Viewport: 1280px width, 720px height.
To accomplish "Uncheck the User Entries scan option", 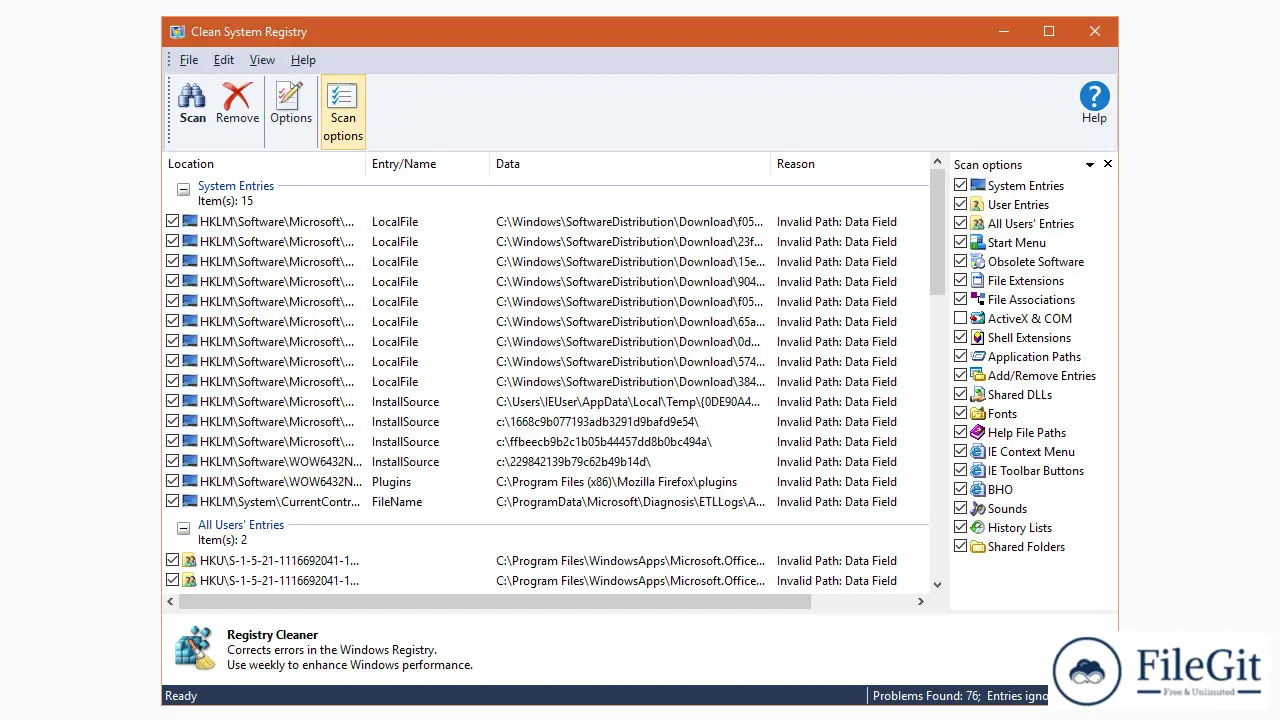I will [x=961, y=204].
